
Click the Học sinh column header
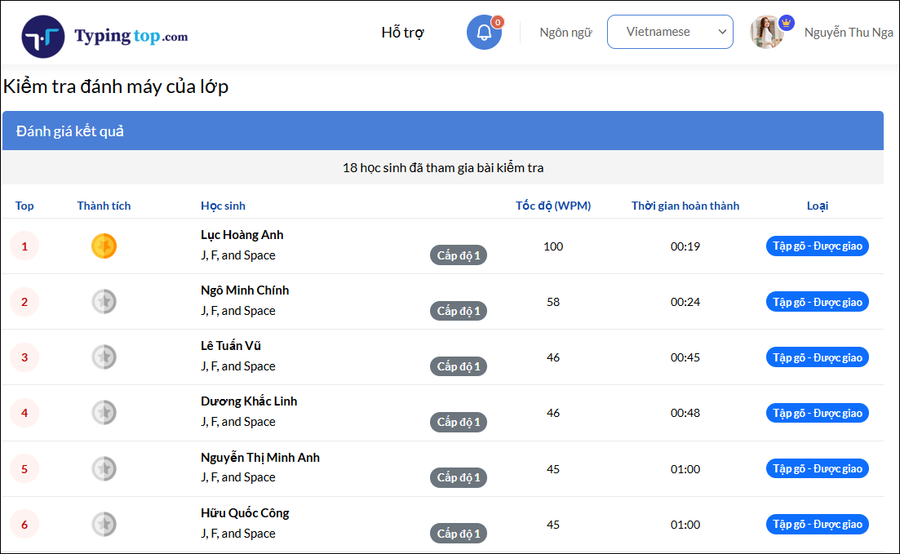[223, 206]
